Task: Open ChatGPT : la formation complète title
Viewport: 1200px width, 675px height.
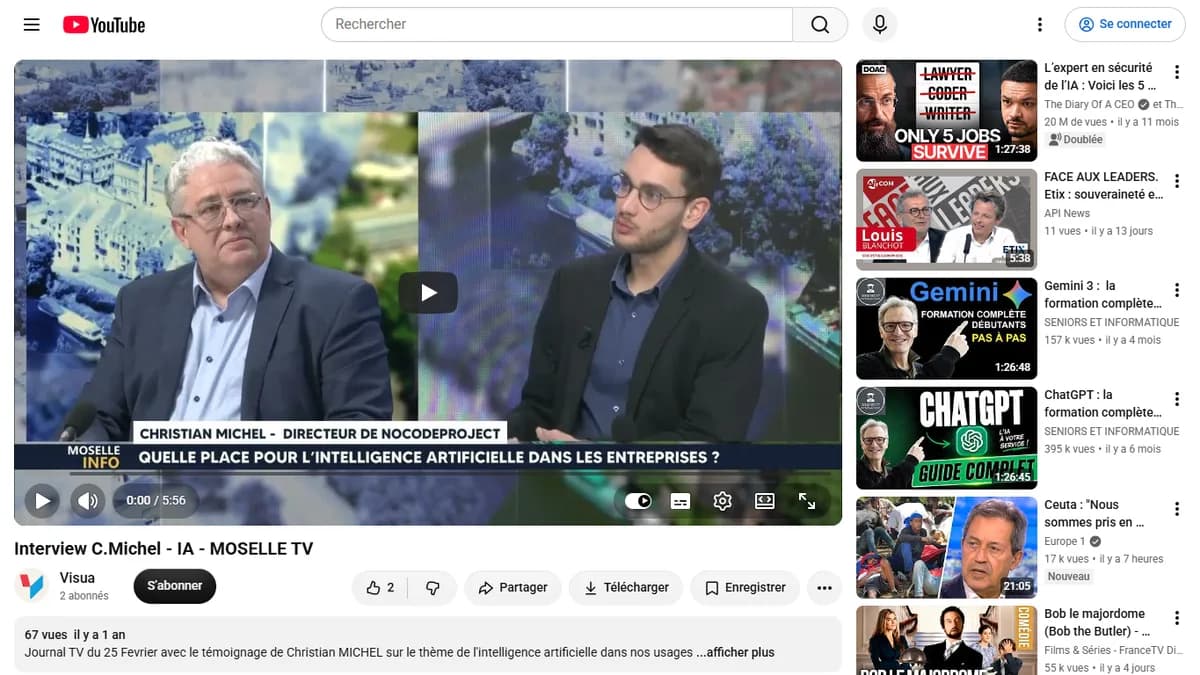Action: click(1103, 404)
